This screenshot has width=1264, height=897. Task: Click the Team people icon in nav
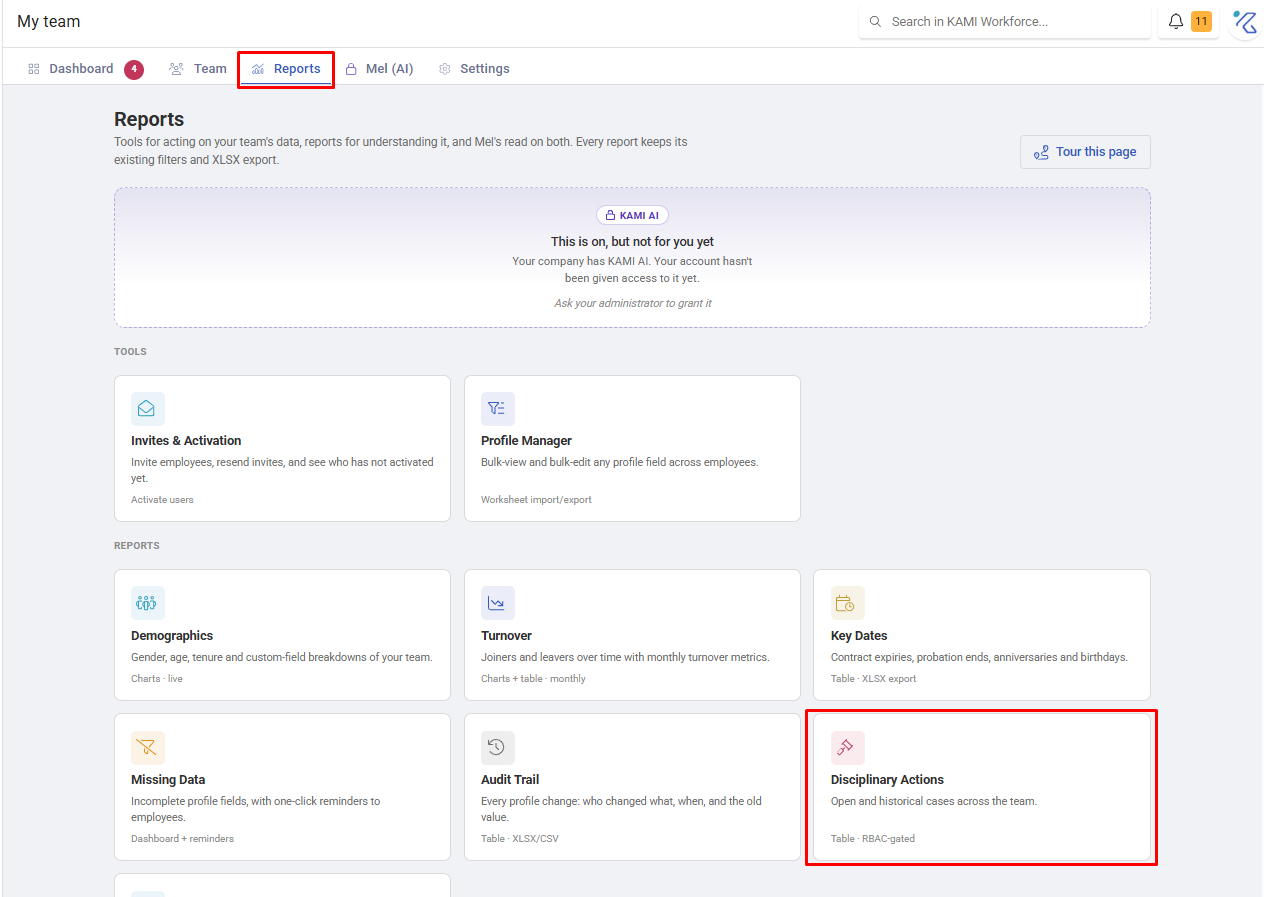[x=177, y=69]
